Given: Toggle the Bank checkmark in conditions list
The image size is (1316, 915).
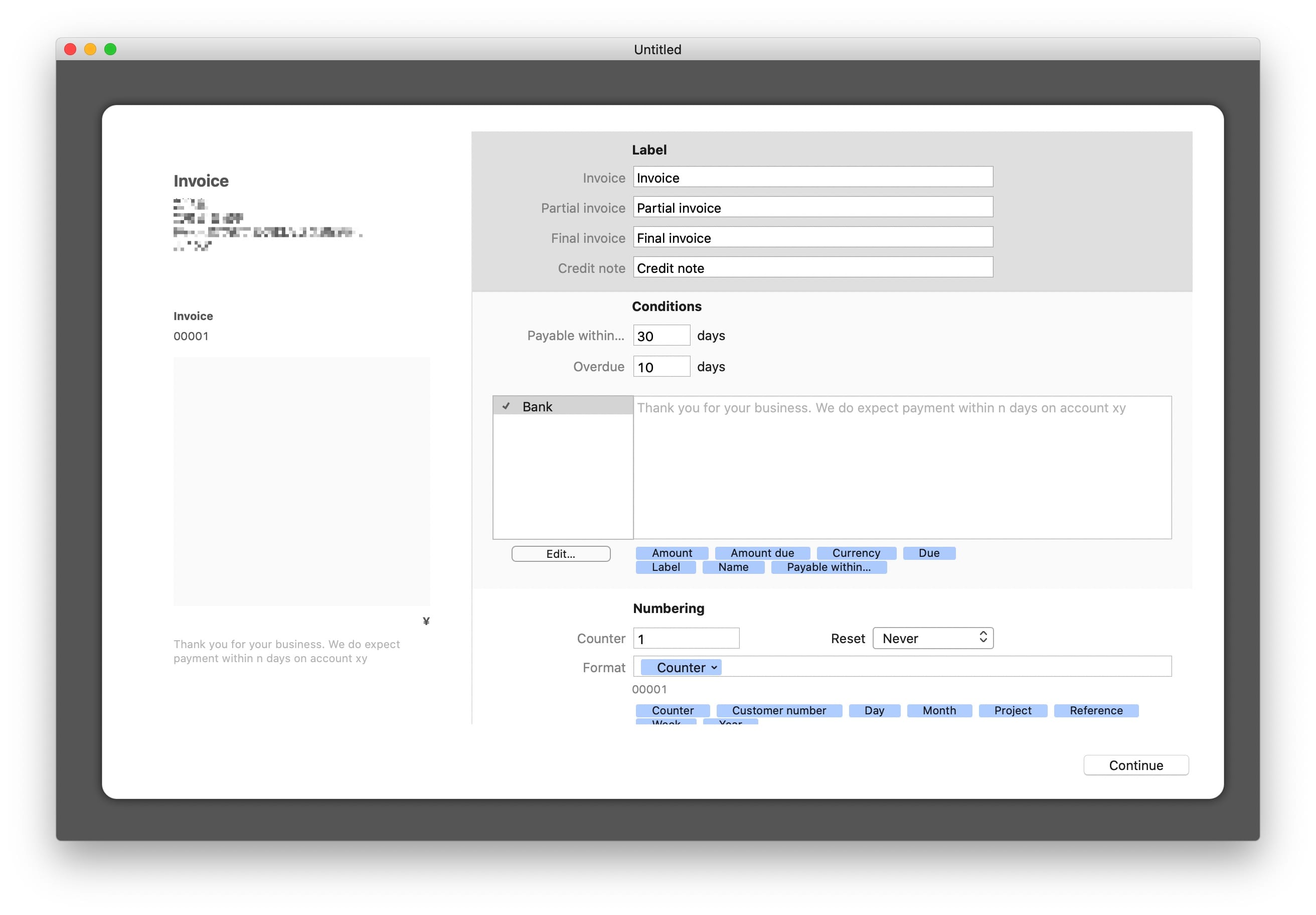Looking at the screenshot, I should tap(506, 406).
